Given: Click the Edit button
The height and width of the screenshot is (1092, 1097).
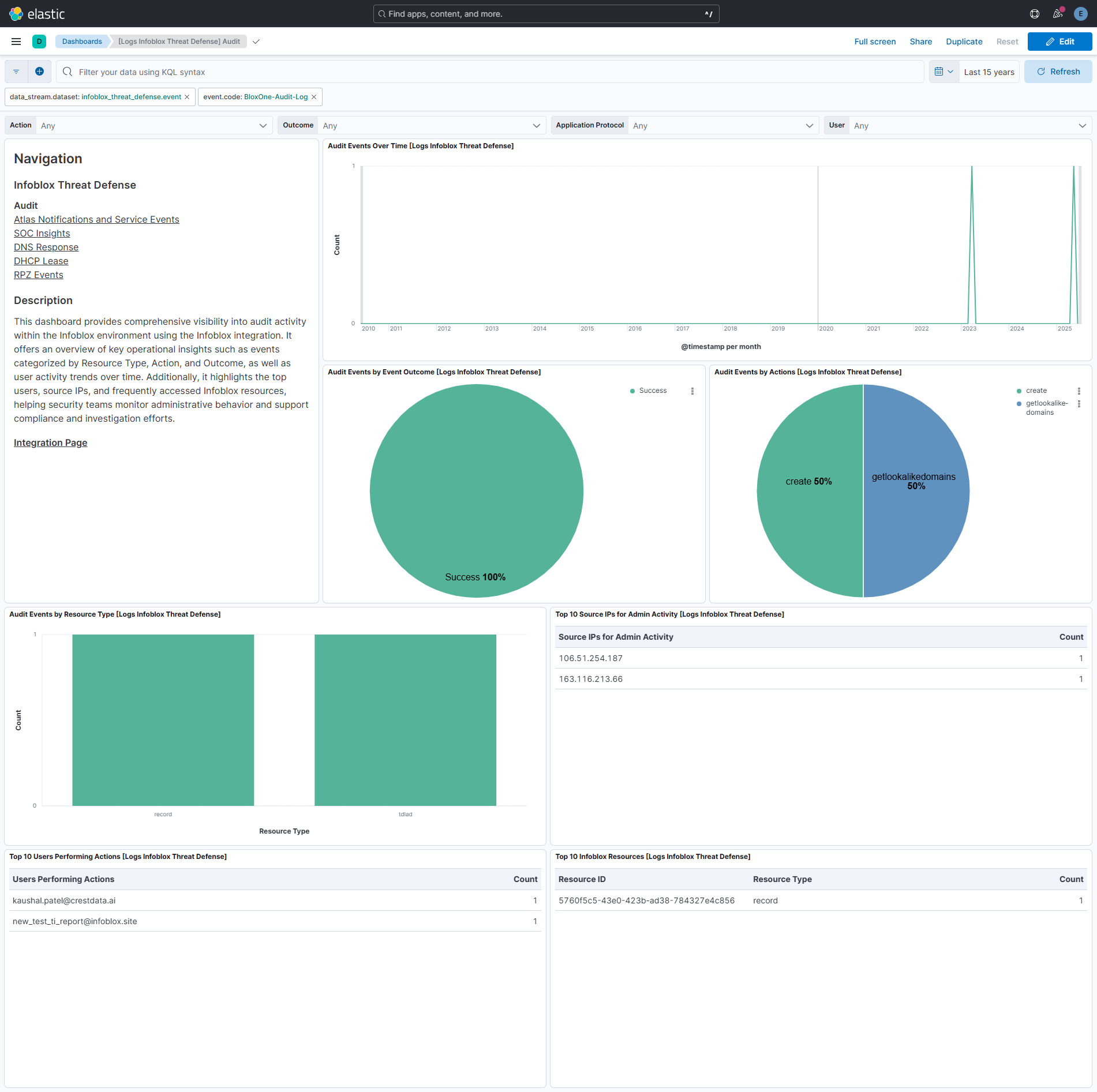Looking at the screenshot, I should [1059, 42].
